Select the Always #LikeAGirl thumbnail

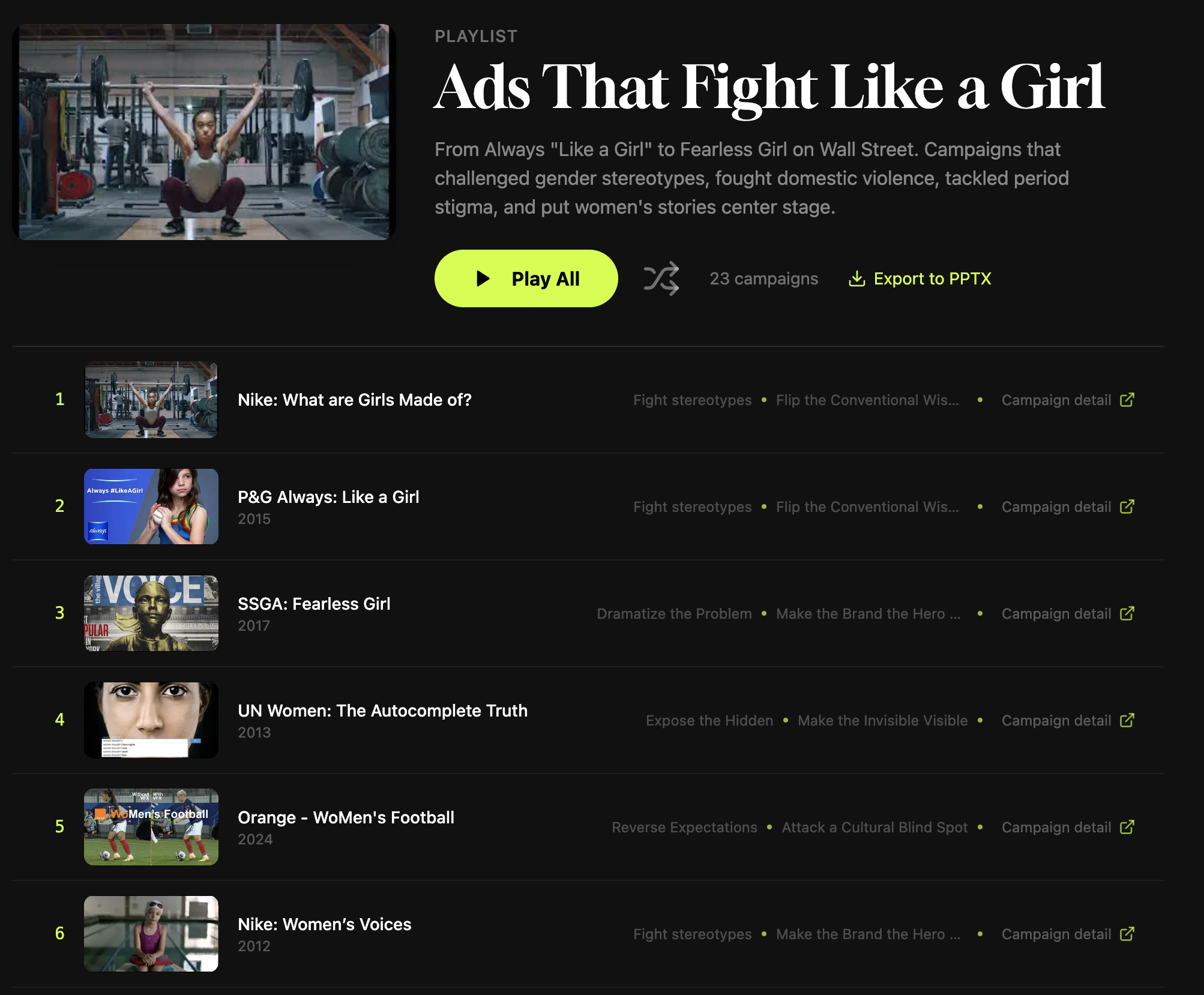151,507
